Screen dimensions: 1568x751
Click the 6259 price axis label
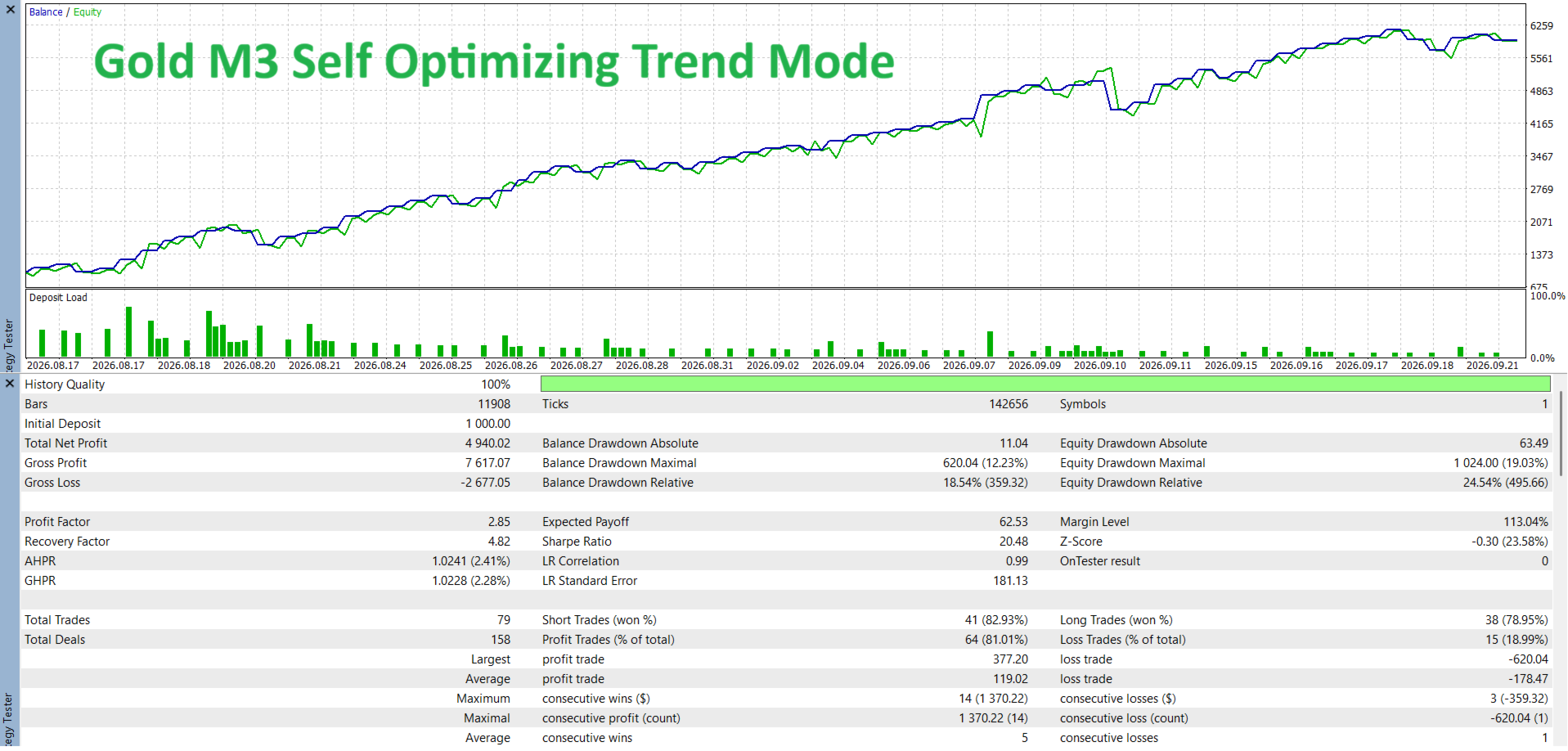[x=1542, y=26]
